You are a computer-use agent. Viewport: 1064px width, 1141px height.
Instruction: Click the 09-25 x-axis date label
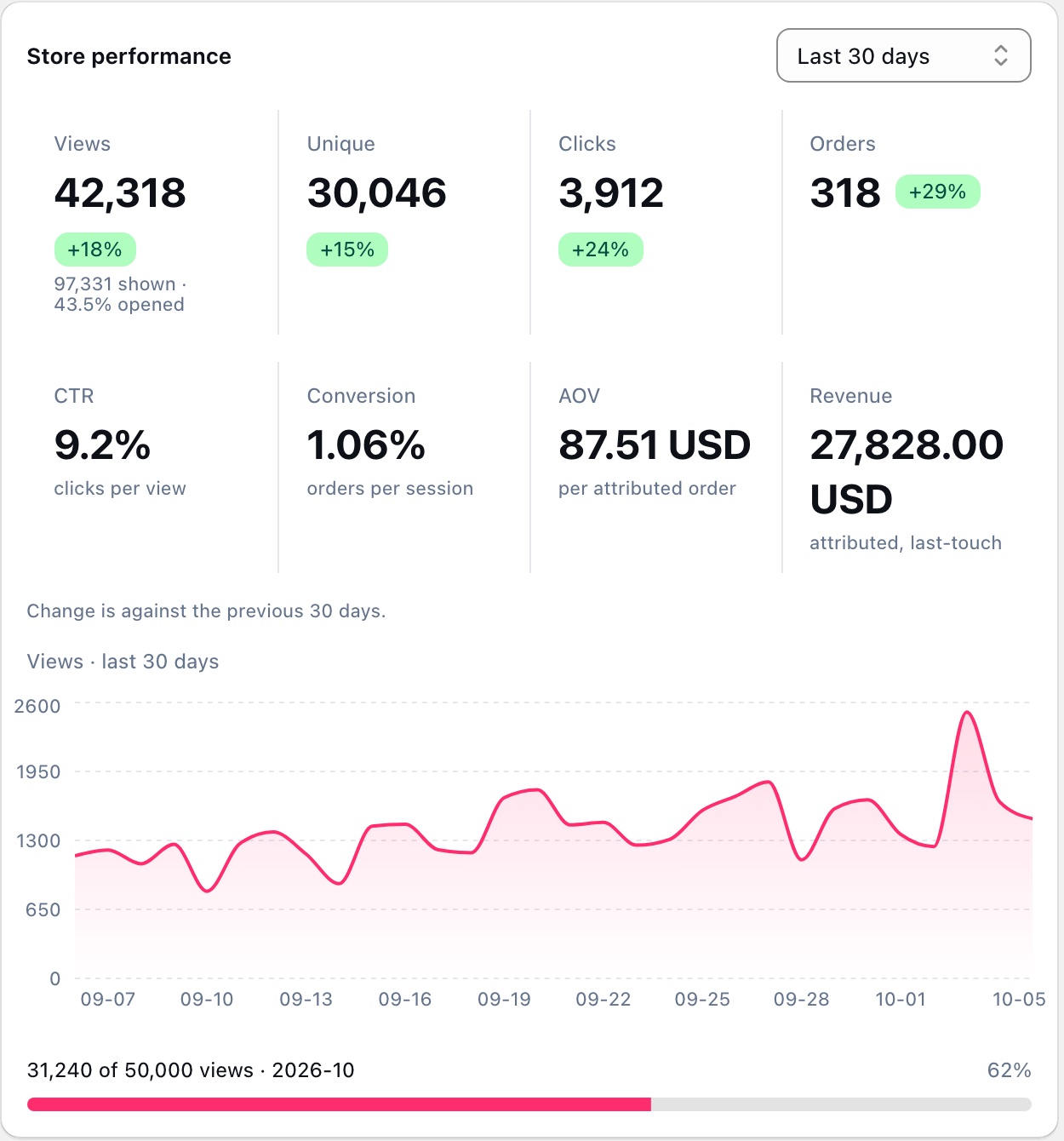pos(702,1000)
